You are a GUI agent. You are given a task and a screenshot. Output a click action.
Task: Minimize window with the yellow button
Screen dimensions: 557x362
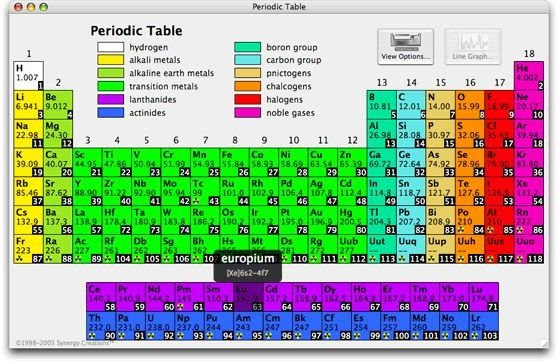pos(31,7)
